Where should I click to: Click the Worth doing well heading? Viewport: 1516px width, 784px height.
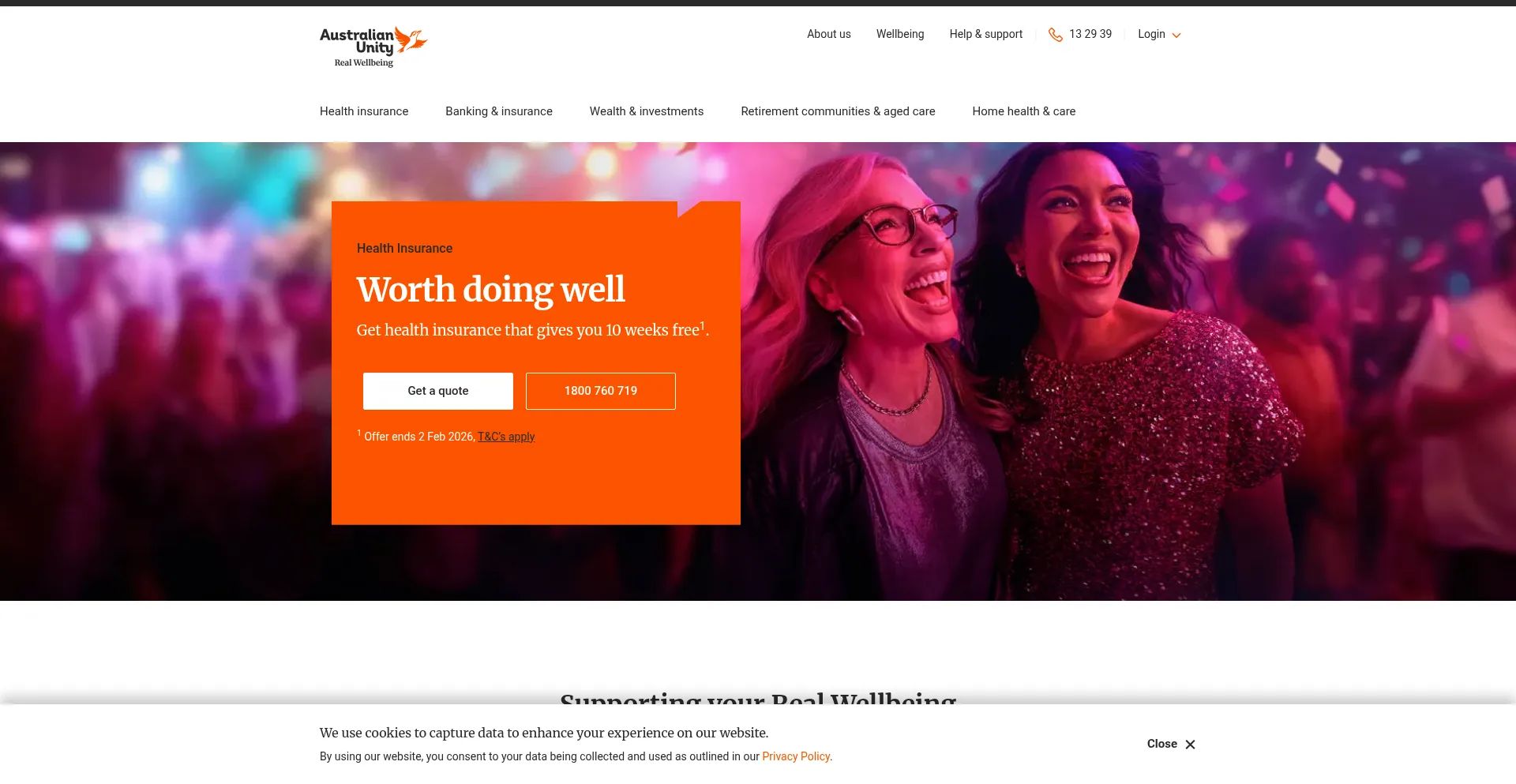(x=491, y=289)
